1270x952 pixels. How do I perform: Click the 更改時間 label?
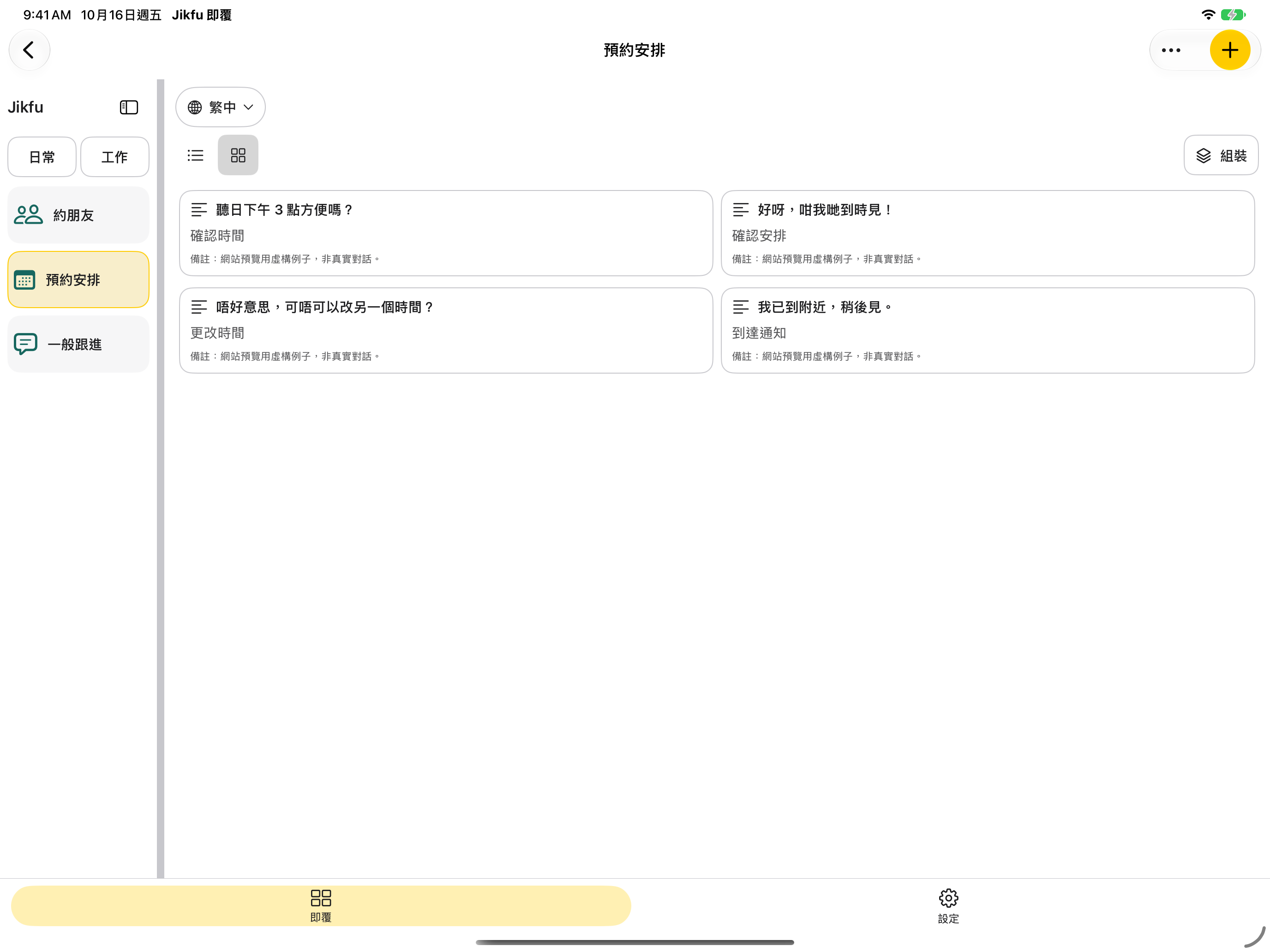217,333
